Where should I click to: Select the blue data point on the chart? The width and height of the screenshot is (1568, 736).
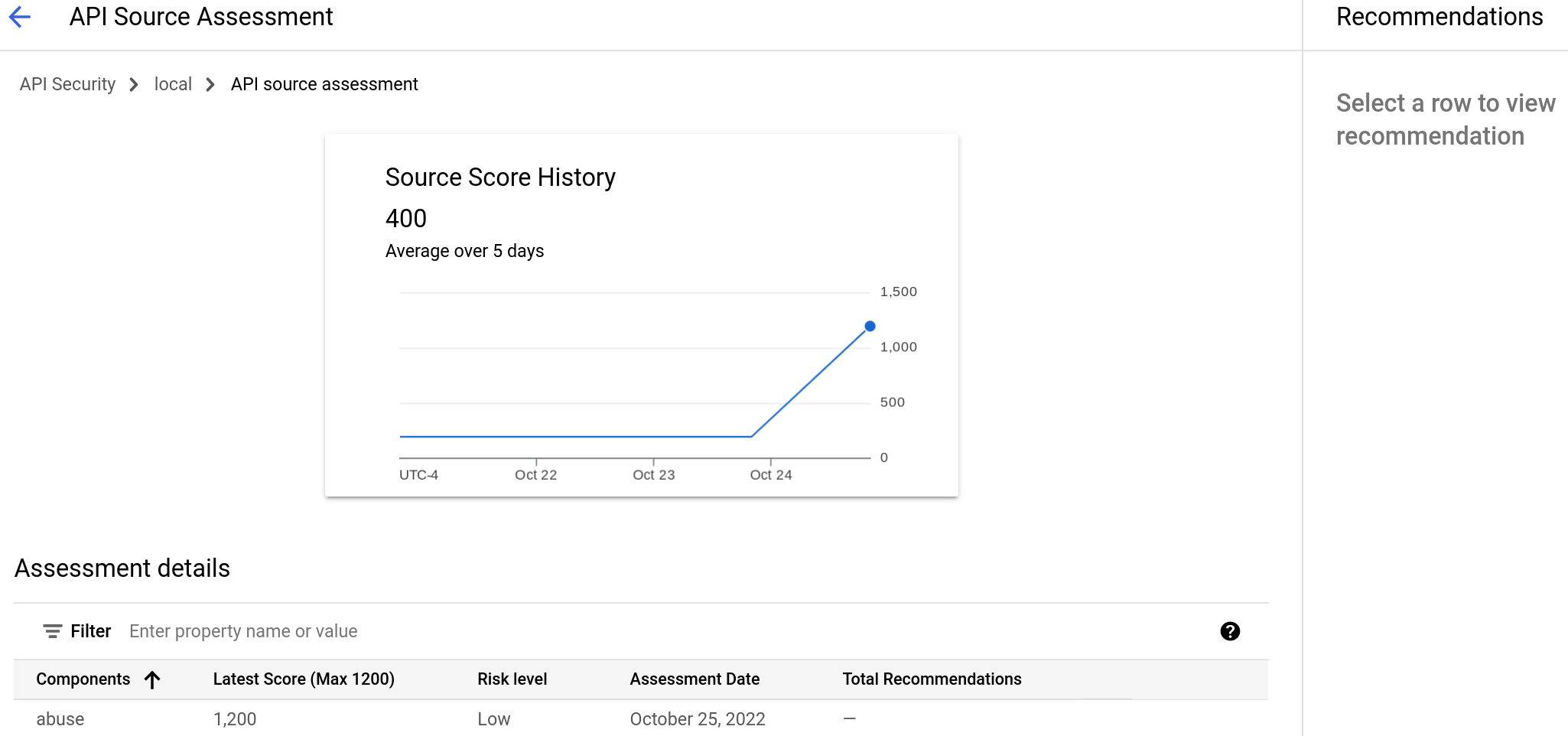coord(870,326)
